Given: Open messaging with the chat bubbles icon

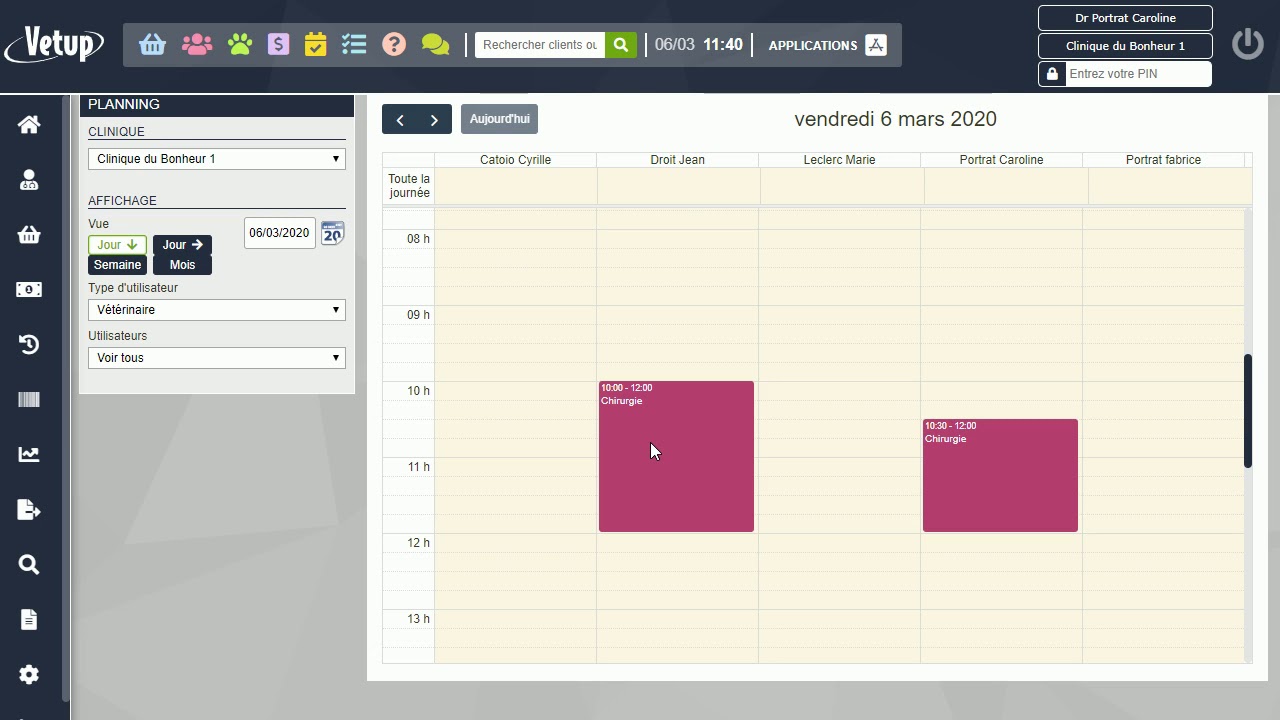Looking at the screenshot, I should pyautogui.click(x=434, y=44).
